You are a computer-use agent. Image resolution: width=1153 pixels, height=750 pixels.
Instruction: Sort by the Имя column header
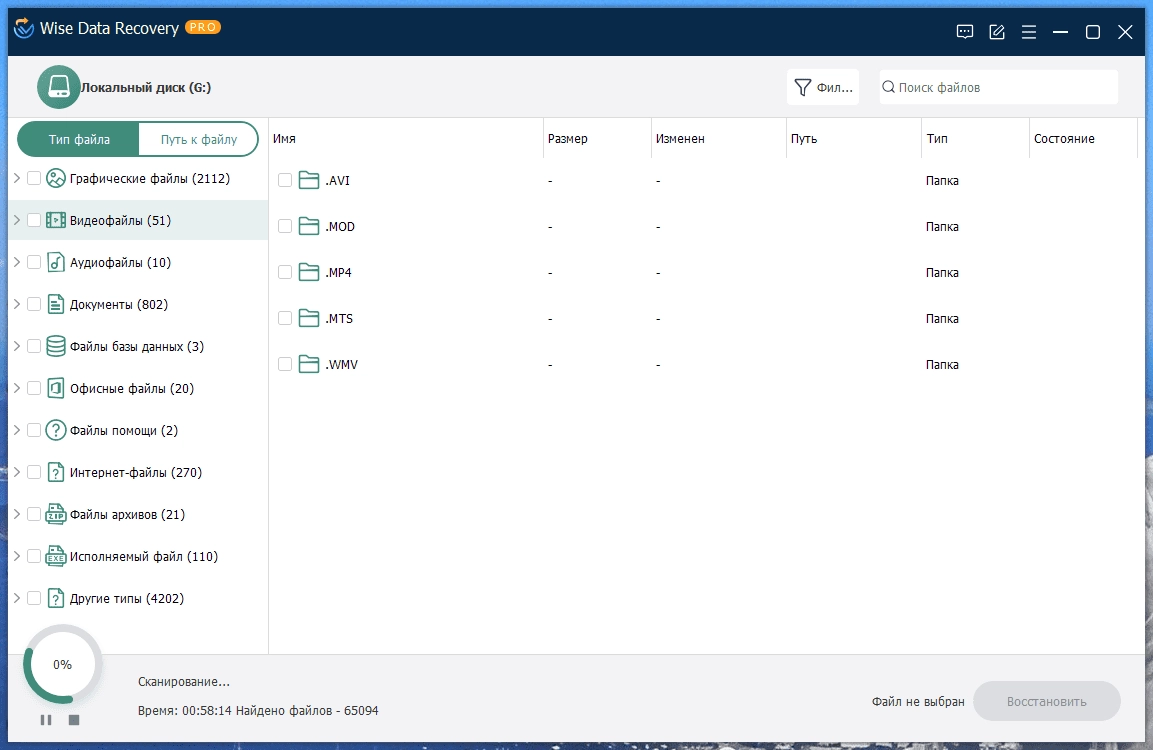tap(406, 138)
